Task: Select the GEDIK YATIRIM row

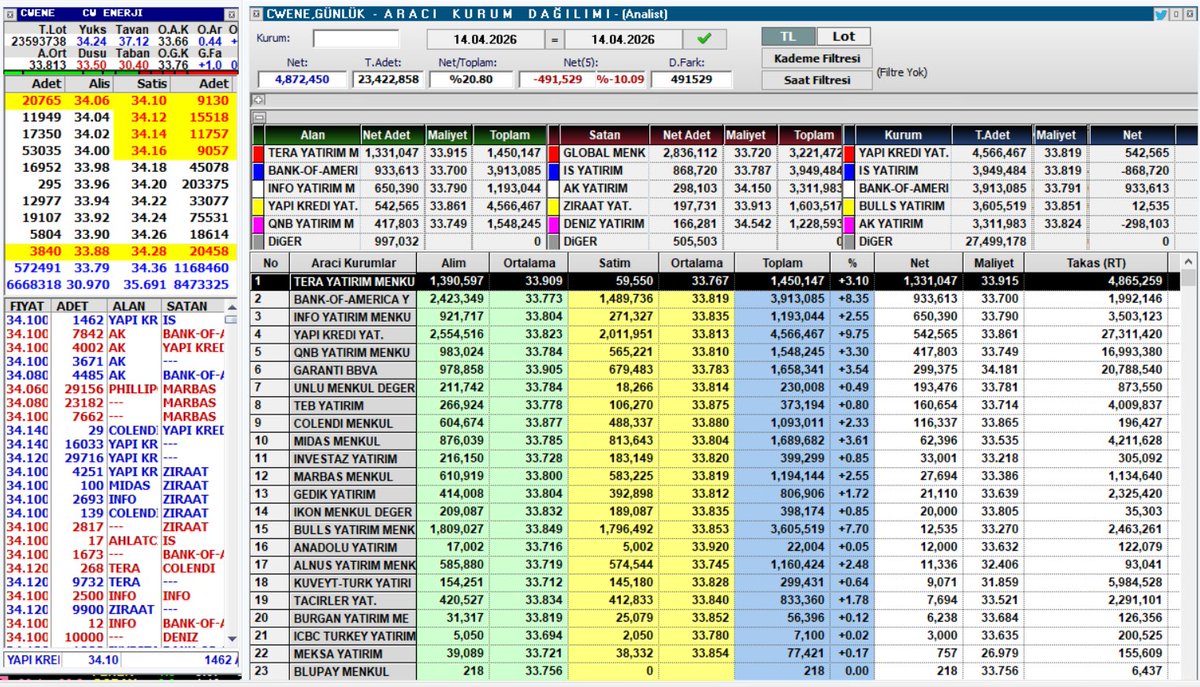Action: click(714, 494)
